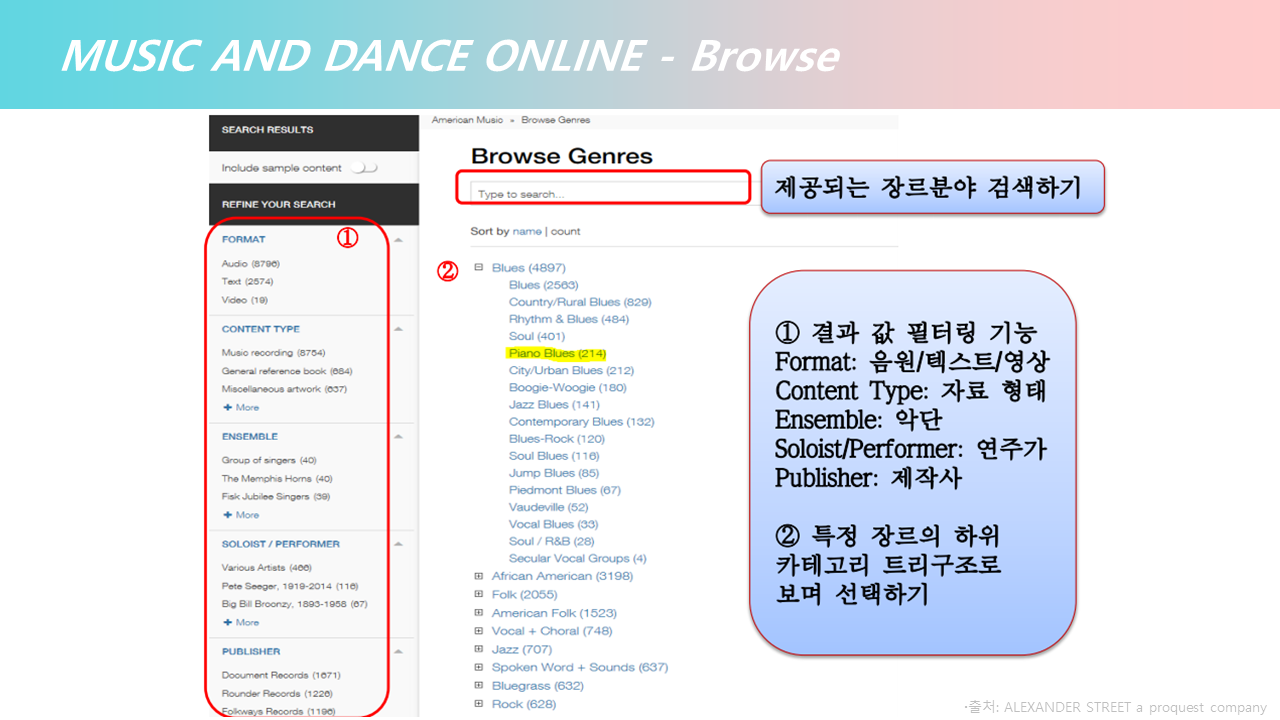Image resolution: width=1280 pixels, height=720 pixels.
Task: Filter by Rounder Records publisher
Action: tap(277, 693)
